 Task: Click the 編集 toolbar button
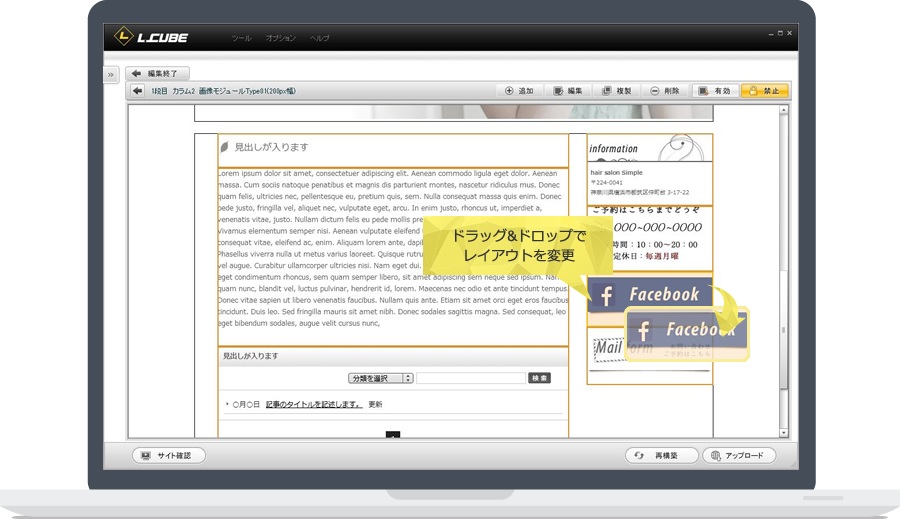point(568,91)
